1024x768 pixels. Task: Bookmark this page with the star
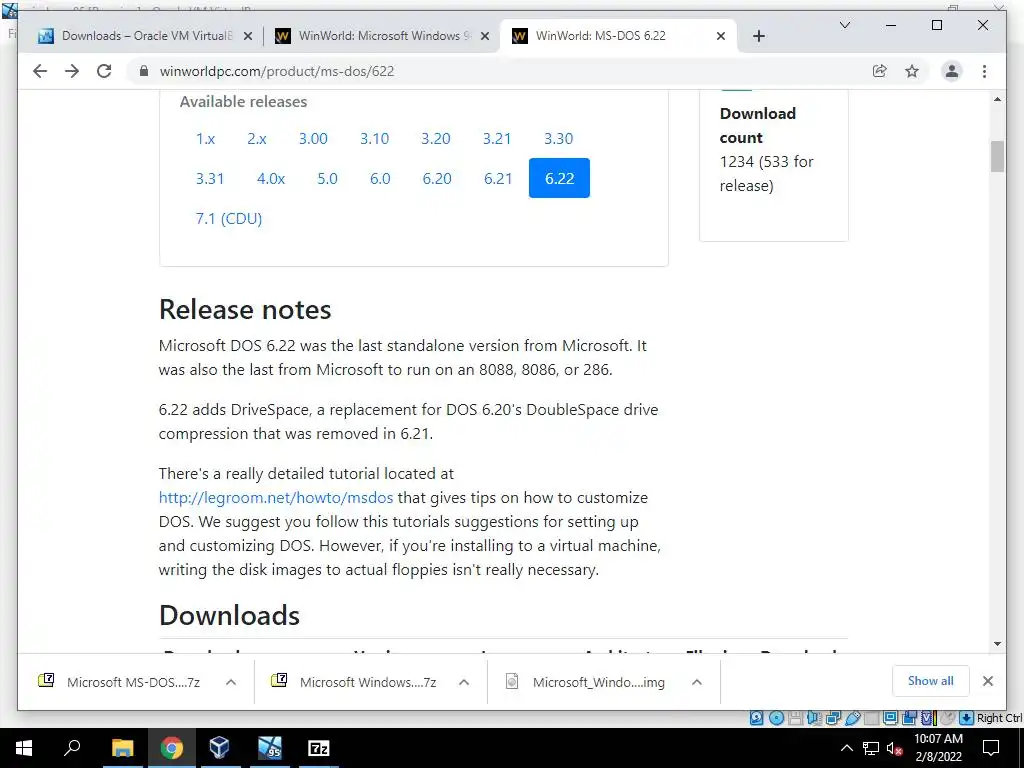[x=912, y=71]
